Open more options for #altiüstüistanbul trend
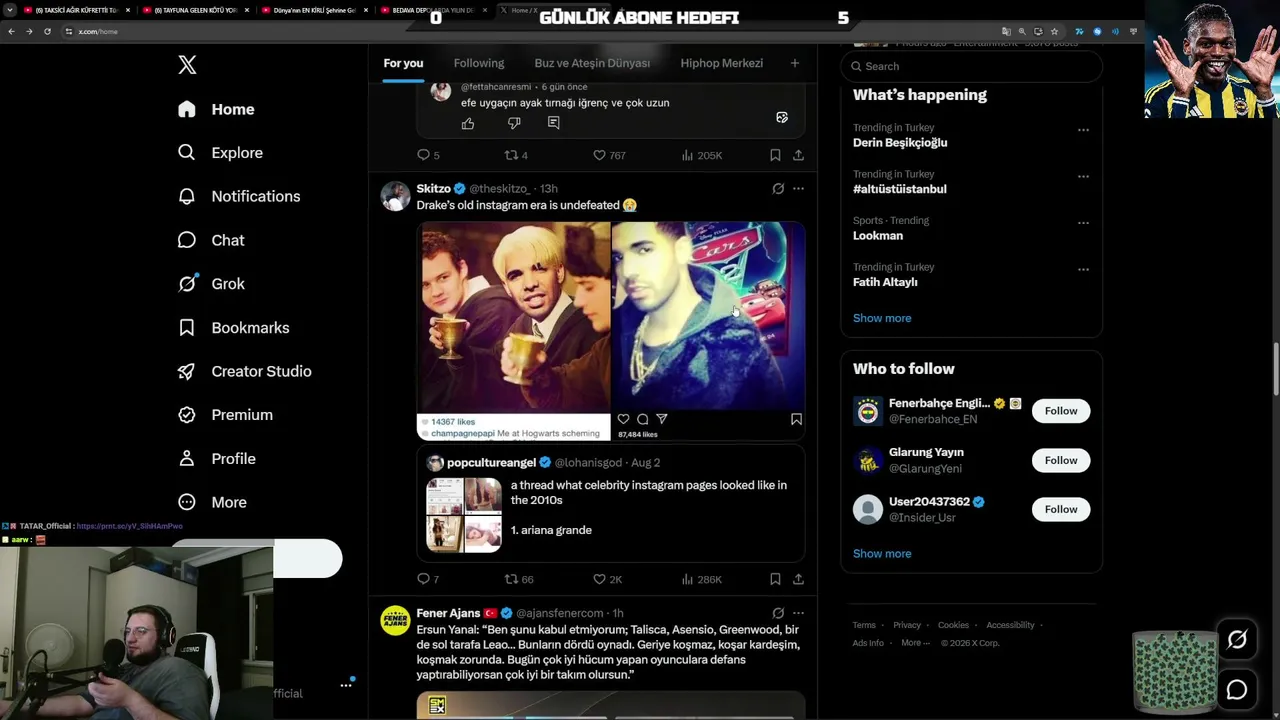This screenshot has width=1280, height=720. [x=1083, y=176]
